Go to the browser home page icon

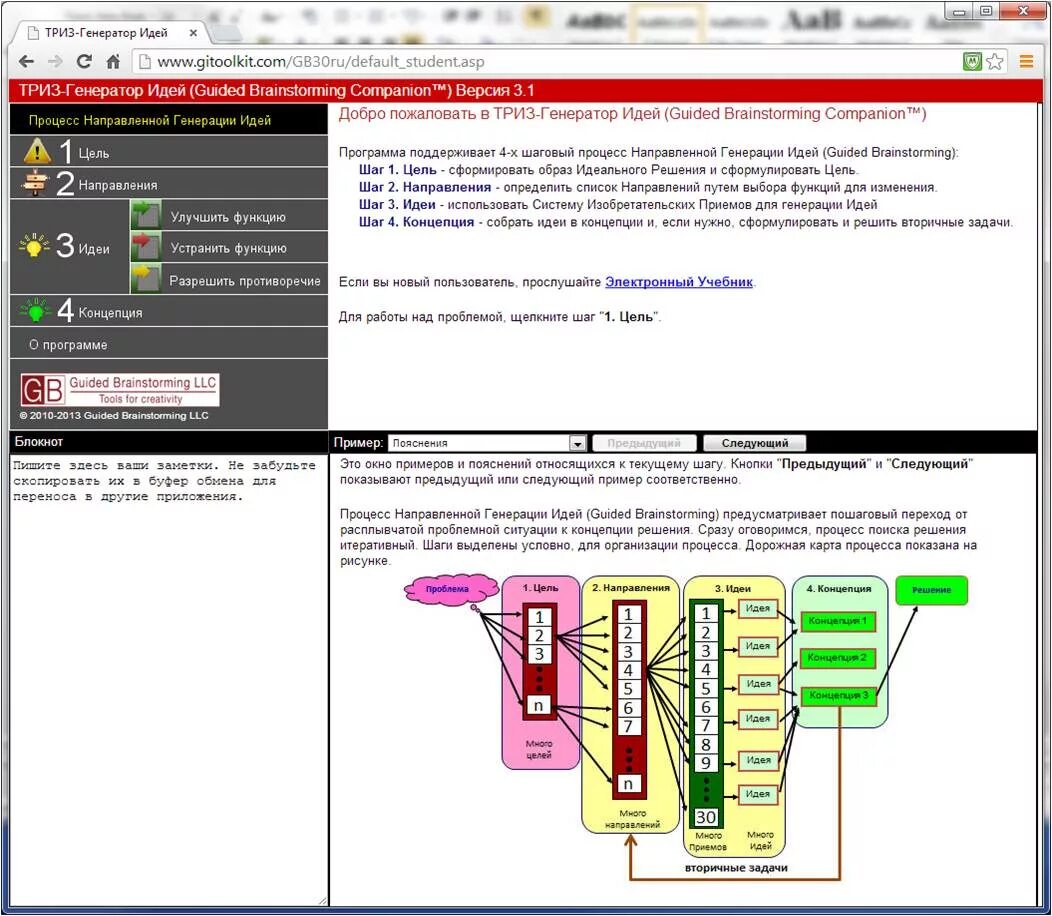113,62
